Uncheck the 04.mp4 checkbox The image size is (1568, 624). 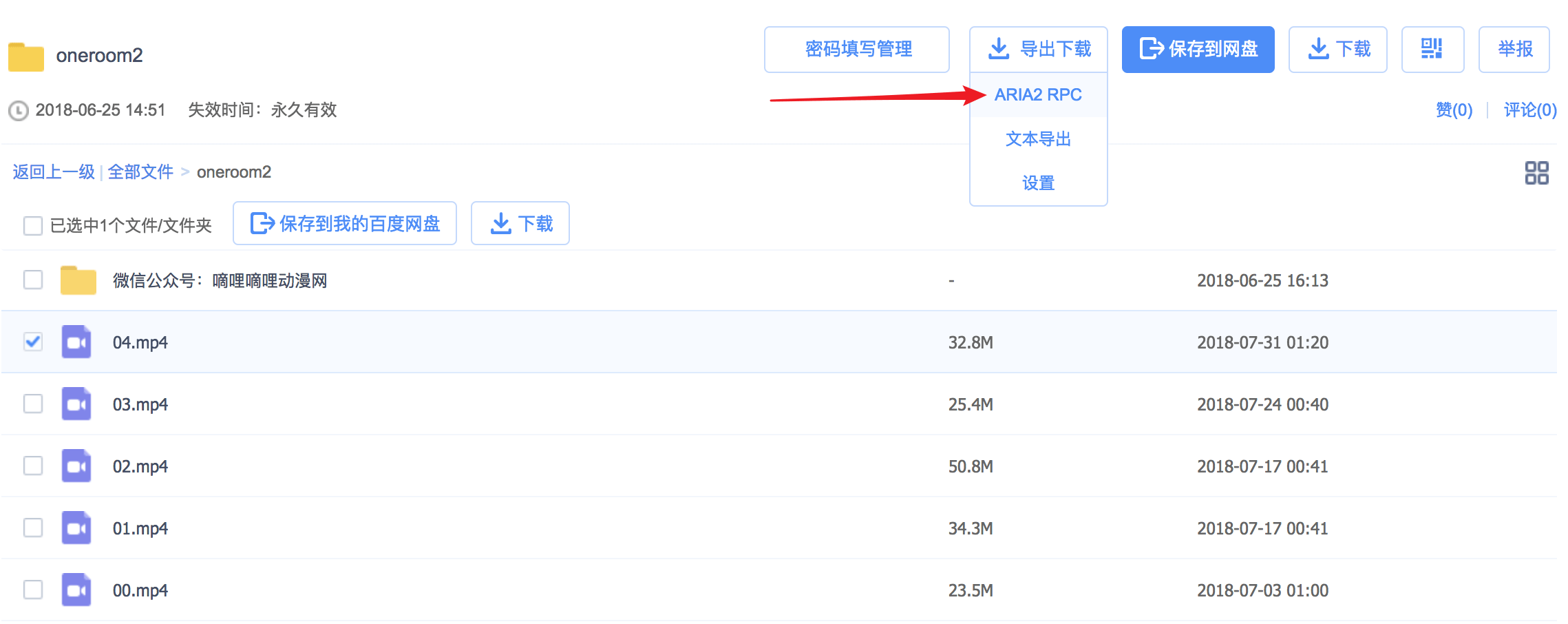click(33, 342)
